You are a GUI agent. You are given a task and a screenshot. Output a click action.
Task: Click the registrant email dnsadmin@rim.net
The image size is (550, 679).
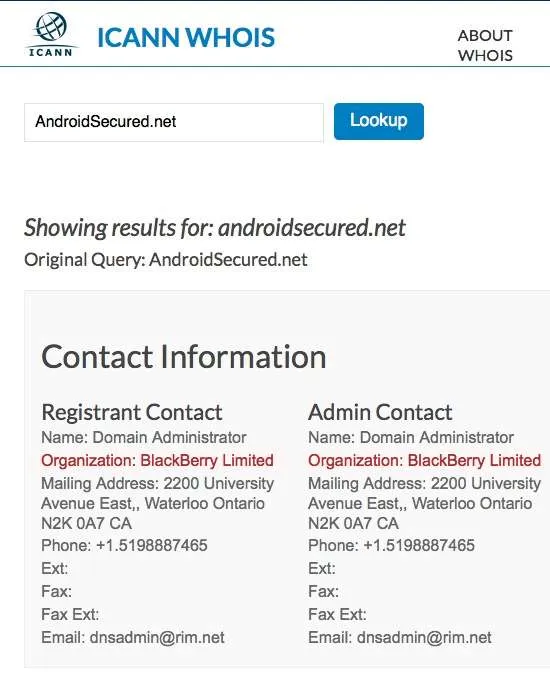click(157, 637)
